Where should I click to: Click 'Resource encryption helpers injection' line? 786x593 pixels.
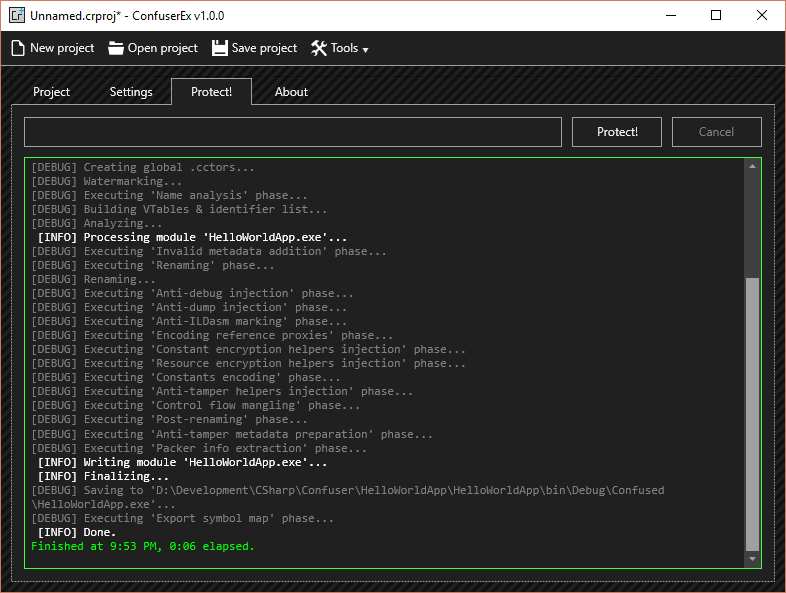(x=249, y=363)
